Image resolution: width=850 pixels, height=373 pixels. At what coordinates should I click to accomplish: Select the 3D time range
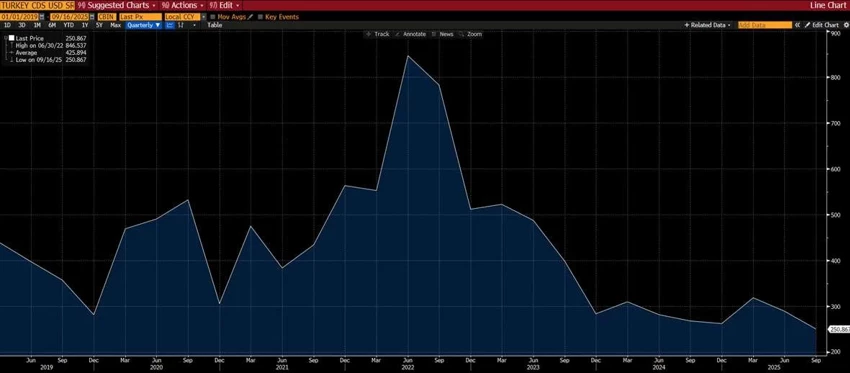point(22,25)
